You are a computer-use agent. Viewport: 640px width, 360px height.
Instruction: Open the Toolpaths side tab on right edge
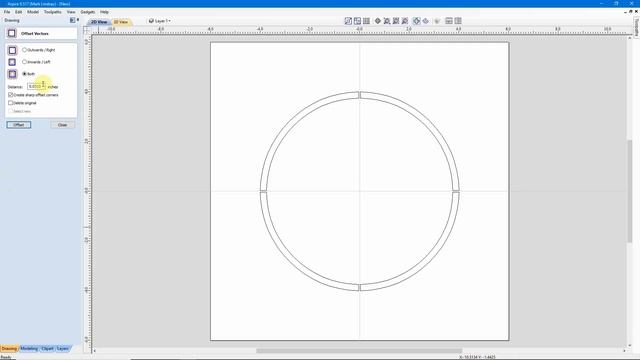pyautogui.click(x=636, y=27)
